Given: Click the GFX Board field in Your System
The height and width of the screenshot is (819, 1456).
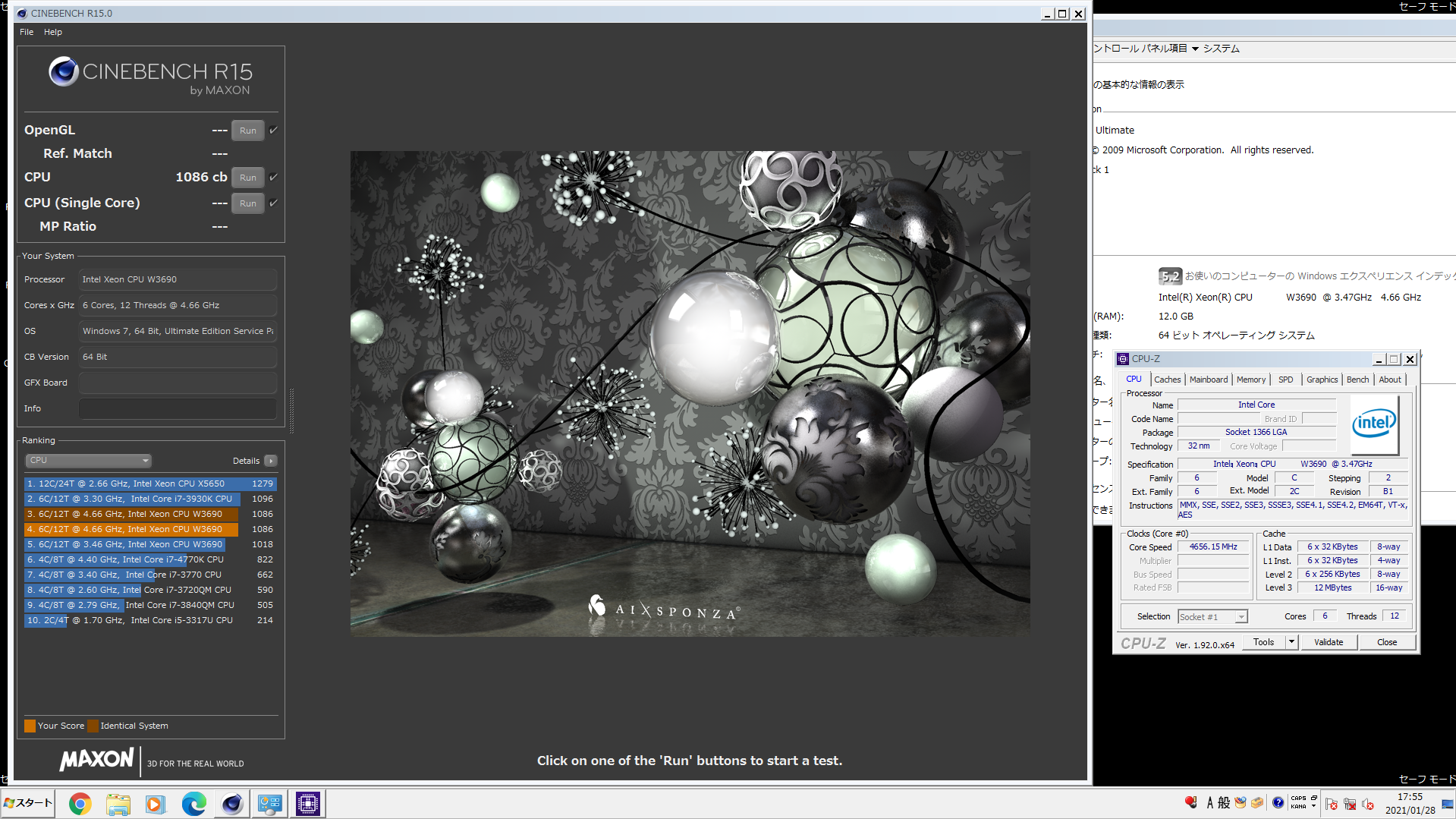Looking at the screenshot, I should click(178, 383).
